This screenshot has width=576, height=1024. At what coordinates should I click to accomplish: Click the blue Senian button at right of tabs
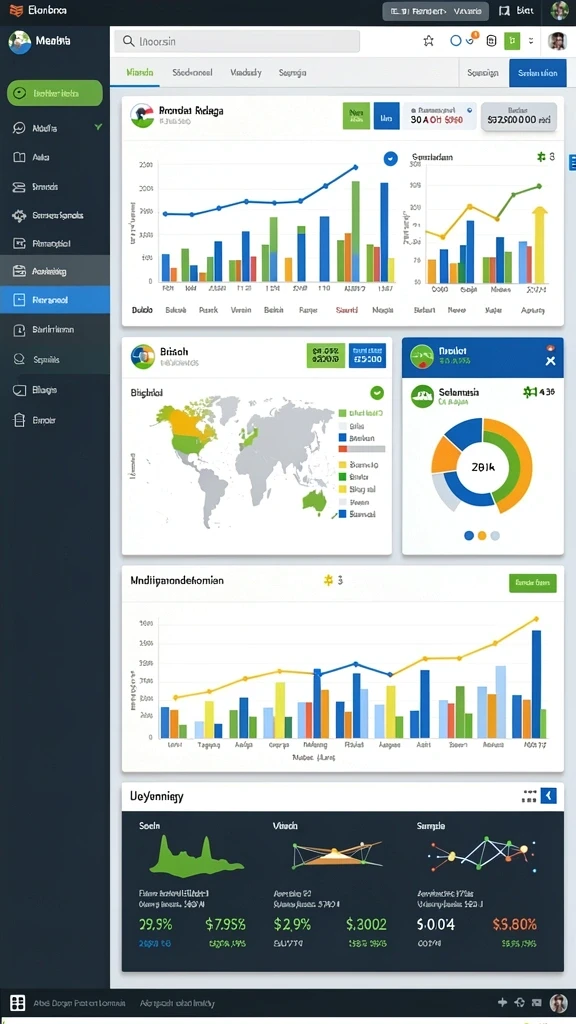pos(537,73)
